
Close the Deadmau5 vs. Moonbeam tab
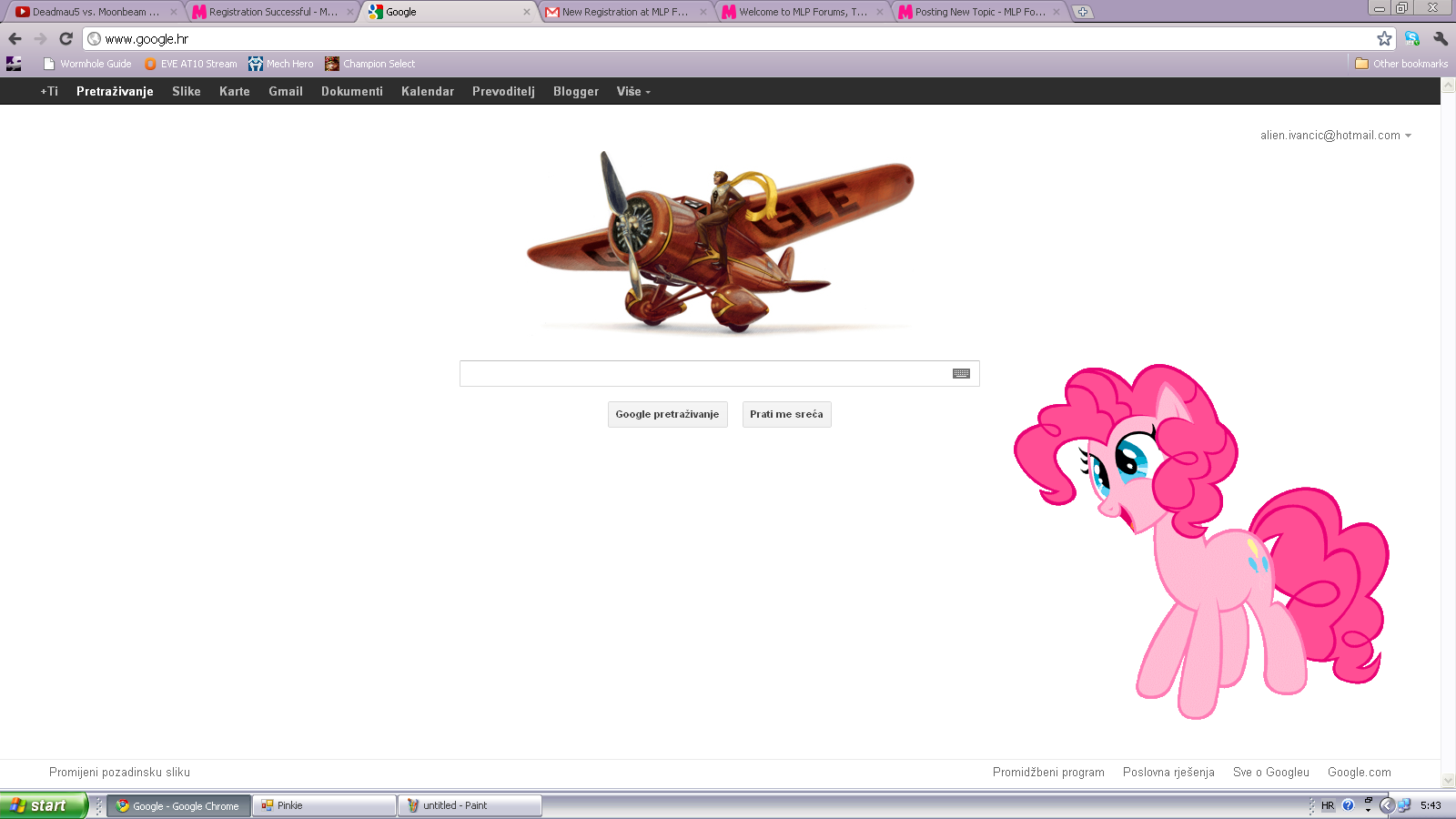(x=174, y=12)
